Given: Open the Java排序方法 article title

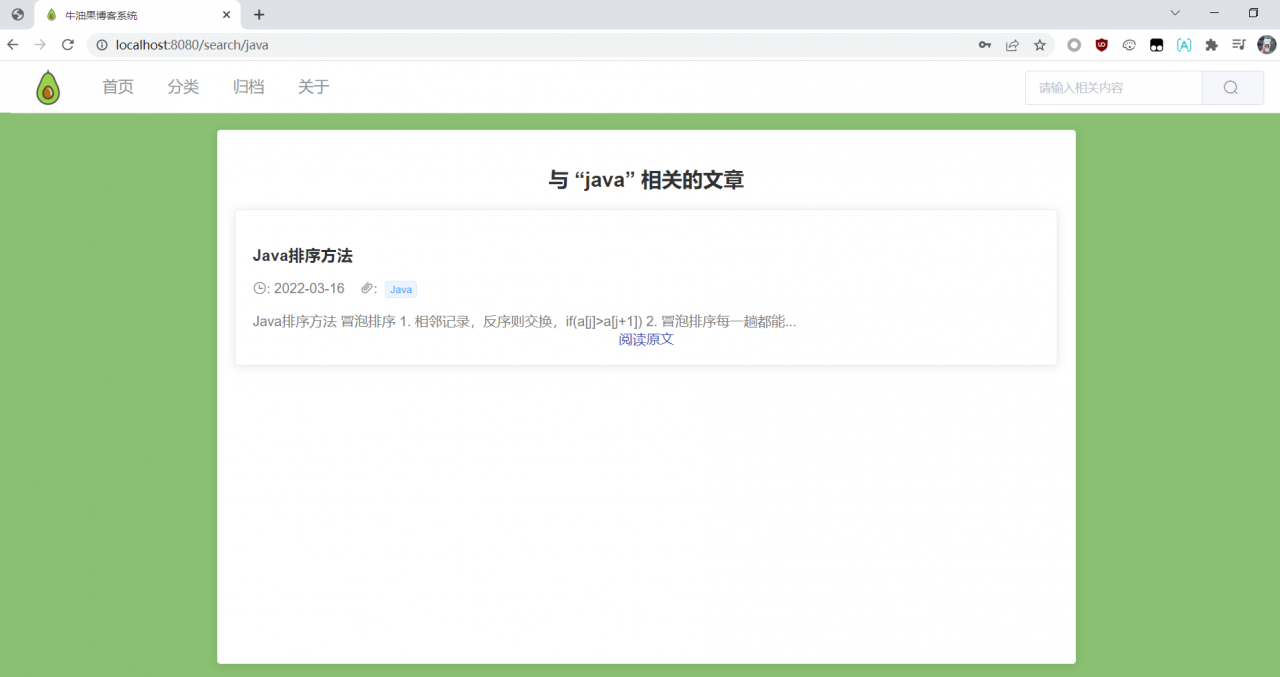Looking at the screenshot, I should point(303,256).
